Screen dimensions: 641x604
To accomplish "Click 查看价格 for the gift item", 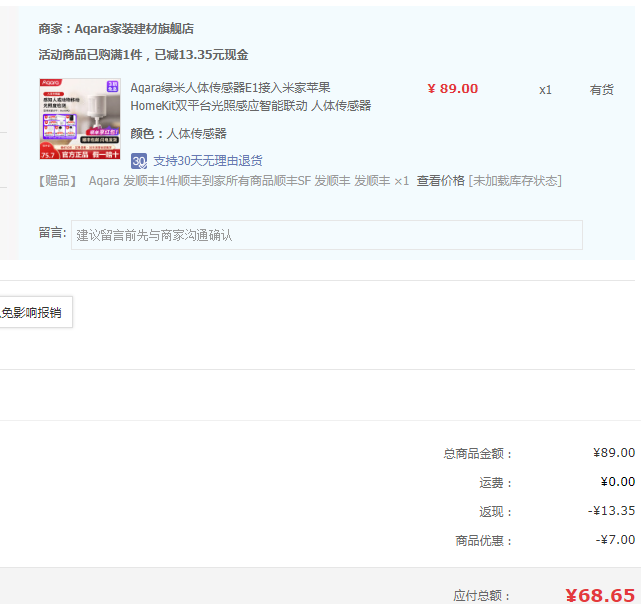I will point(440,181).
